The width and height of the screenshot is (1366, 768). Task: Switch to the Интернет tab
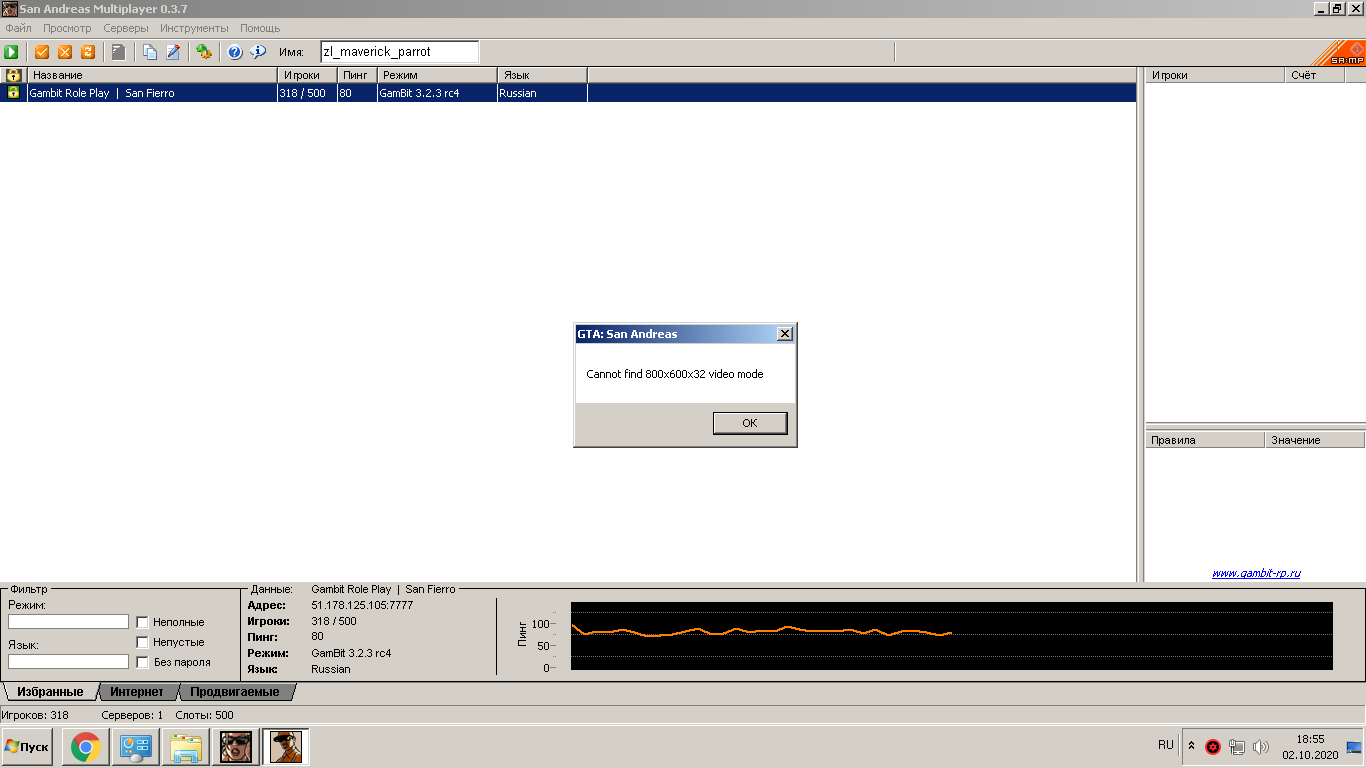pyautogui.click(x=137, y=692)
